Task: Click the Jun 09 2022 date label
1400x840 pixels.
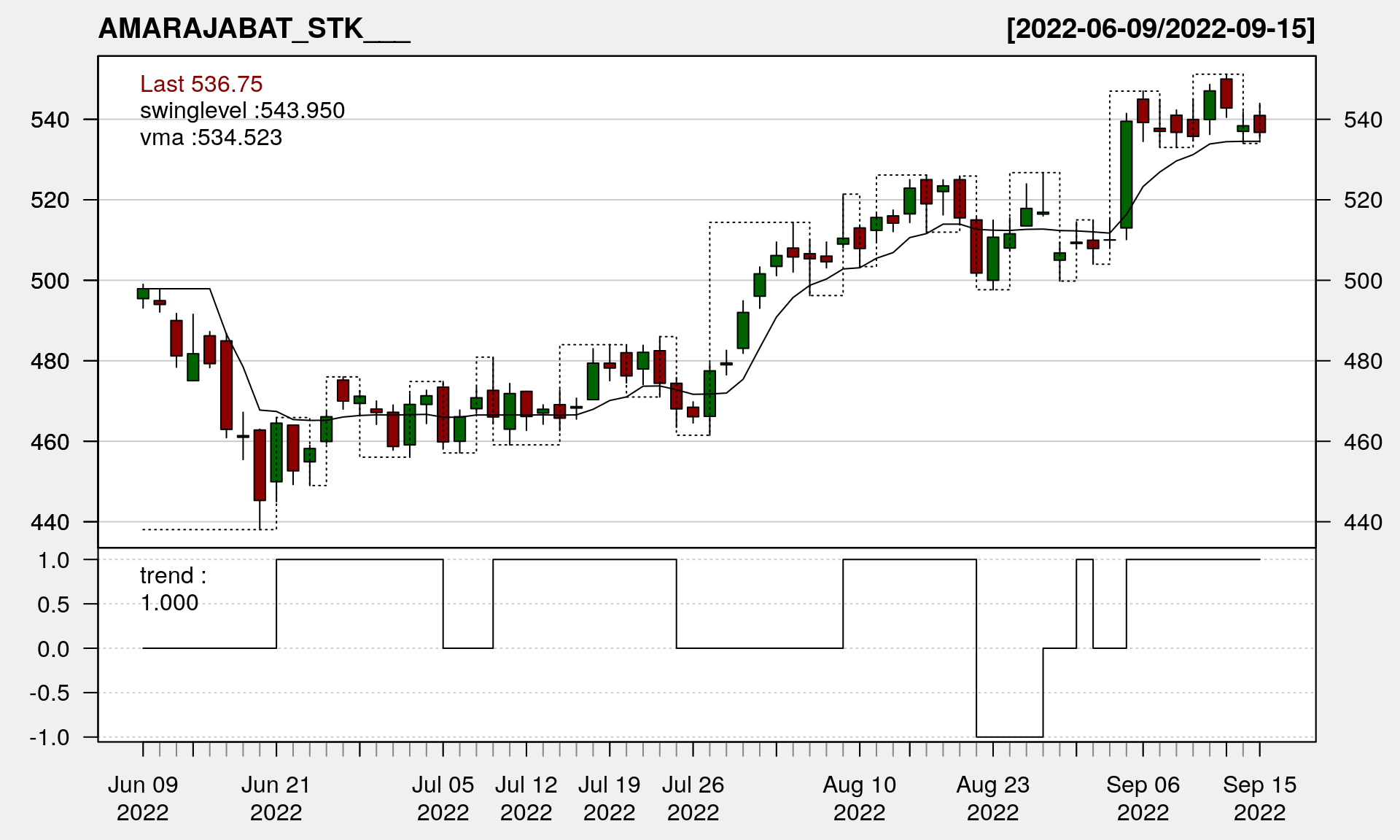Action: [x=143, y=798]
